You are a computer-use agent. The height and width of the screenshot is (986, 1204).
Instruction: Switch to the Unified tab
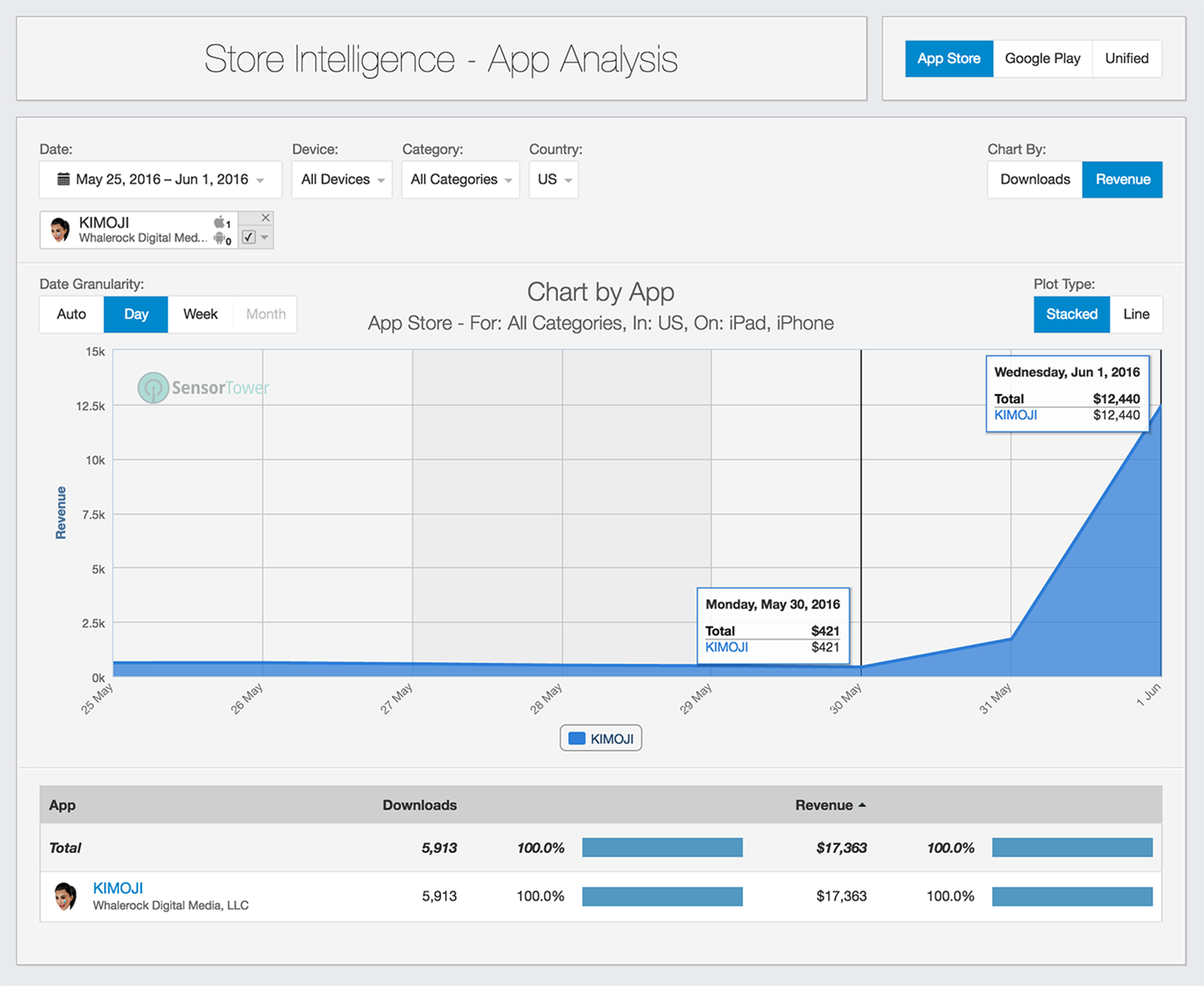[1127, 58]
